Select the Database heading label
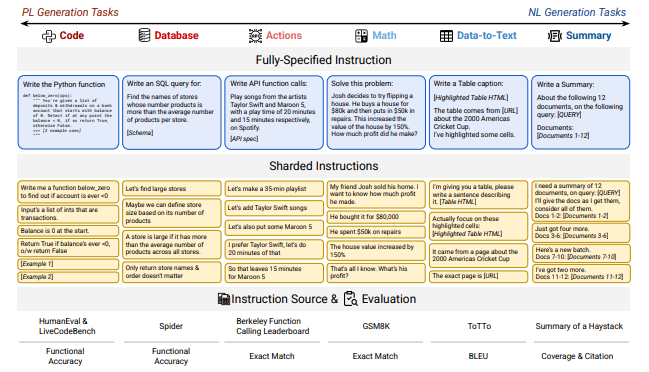The width and height of the screenshot is (649, 372). click(x=176, y=36)
